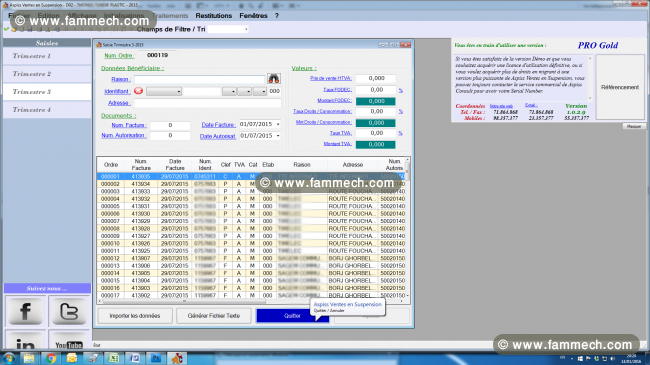Open the wide Identifiant type dropdown
Image resolution: width=650 pixels, height=365 pixels.
pyautogui.click(x=164, y=91)
